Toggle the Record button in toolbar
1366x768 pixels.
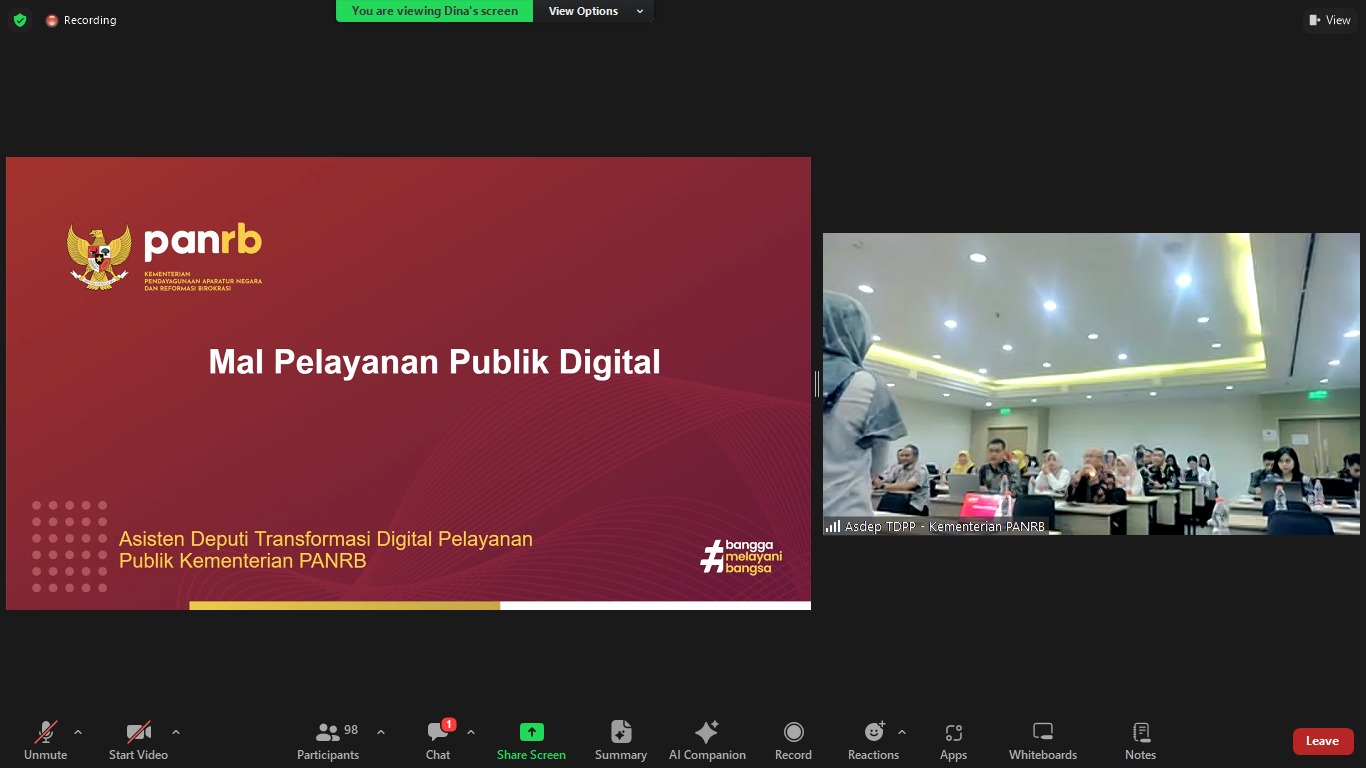pyautogui.click(x=793, y=741)
